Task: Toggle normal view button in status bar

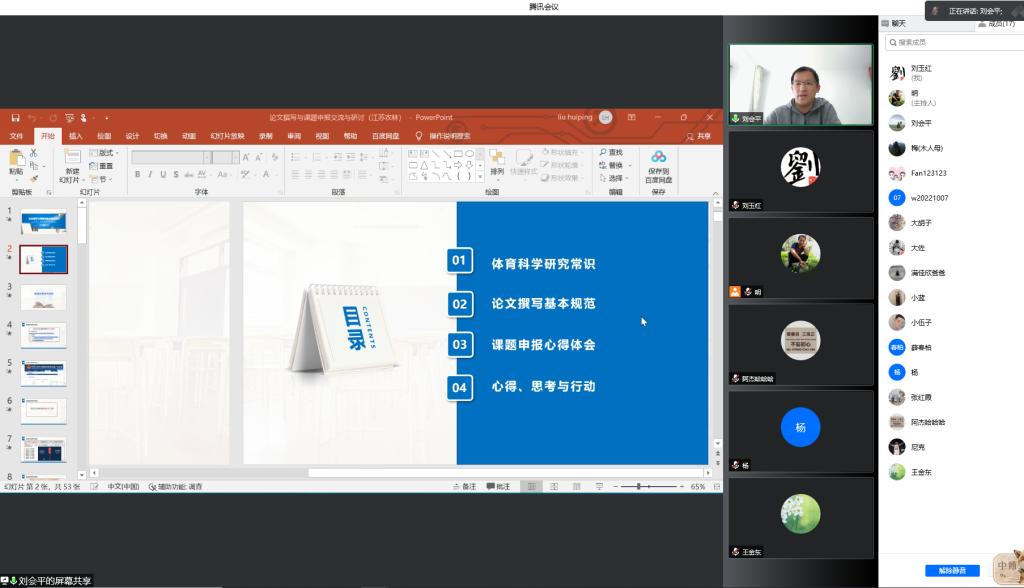Action: (532, 487)
